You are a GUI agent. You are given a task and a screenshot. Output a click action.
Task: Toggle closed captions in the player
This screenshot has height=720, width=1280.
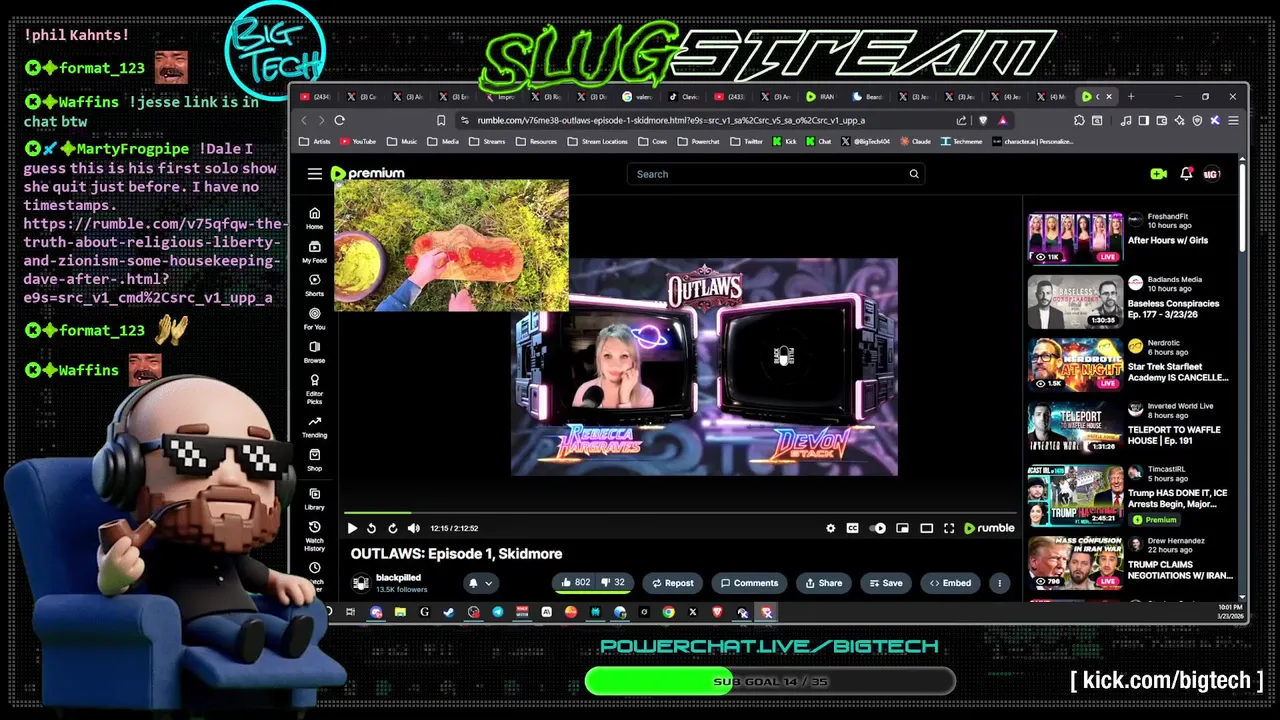point(852,528)
